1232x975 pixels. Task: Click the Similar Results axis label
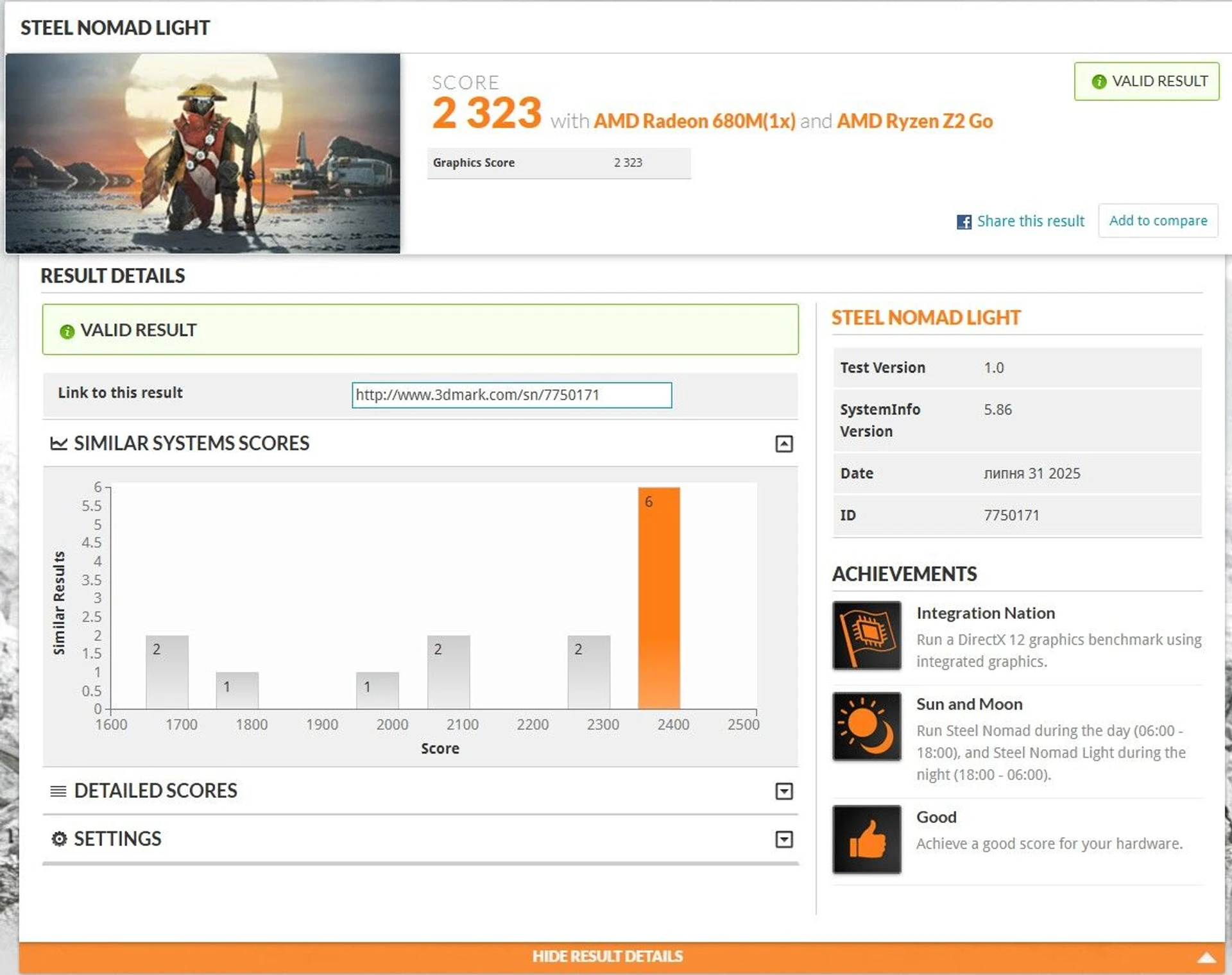pyautogui.click(x=59, y=603)
